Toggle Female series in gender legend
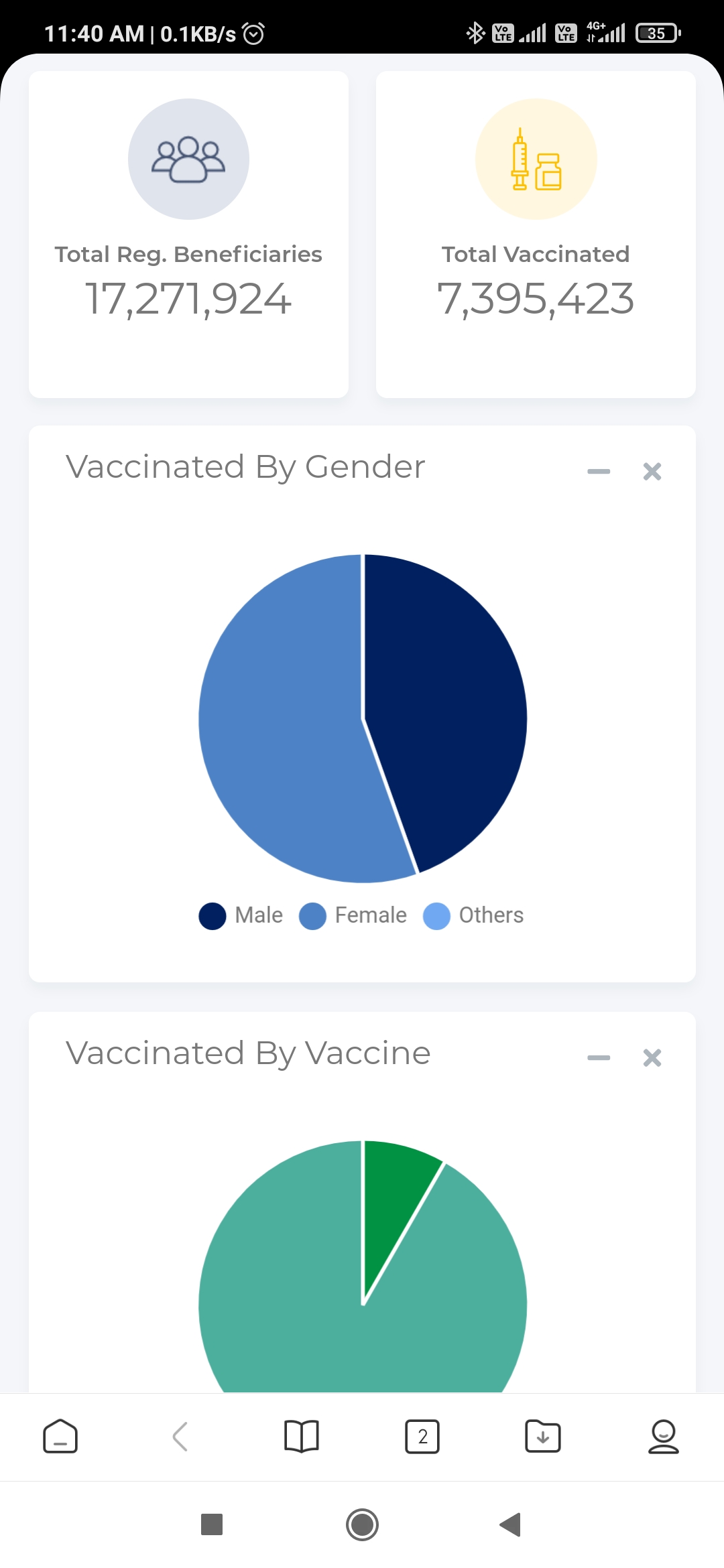724x1568 pixels. [353, 915]
